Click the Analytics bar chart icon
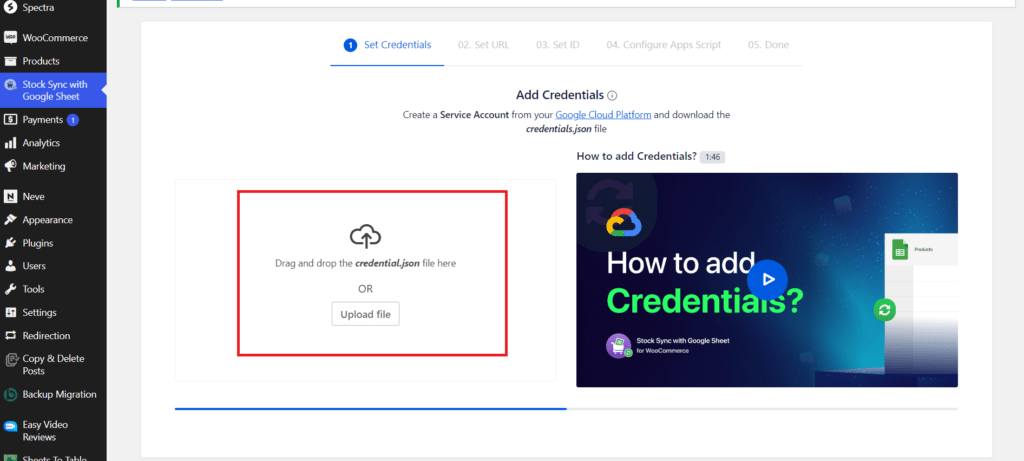This screenshot has height=461, width=1024. [10, 143]
